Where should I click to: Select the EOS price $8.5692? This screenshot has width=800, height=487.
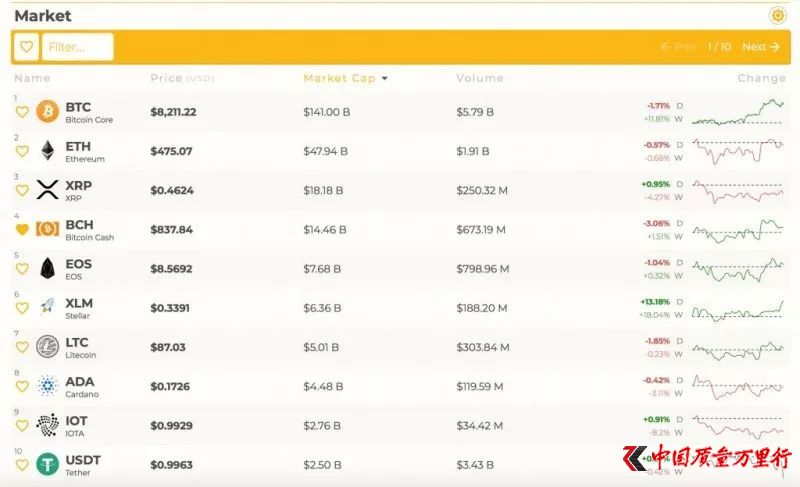[x=171, y=269]
